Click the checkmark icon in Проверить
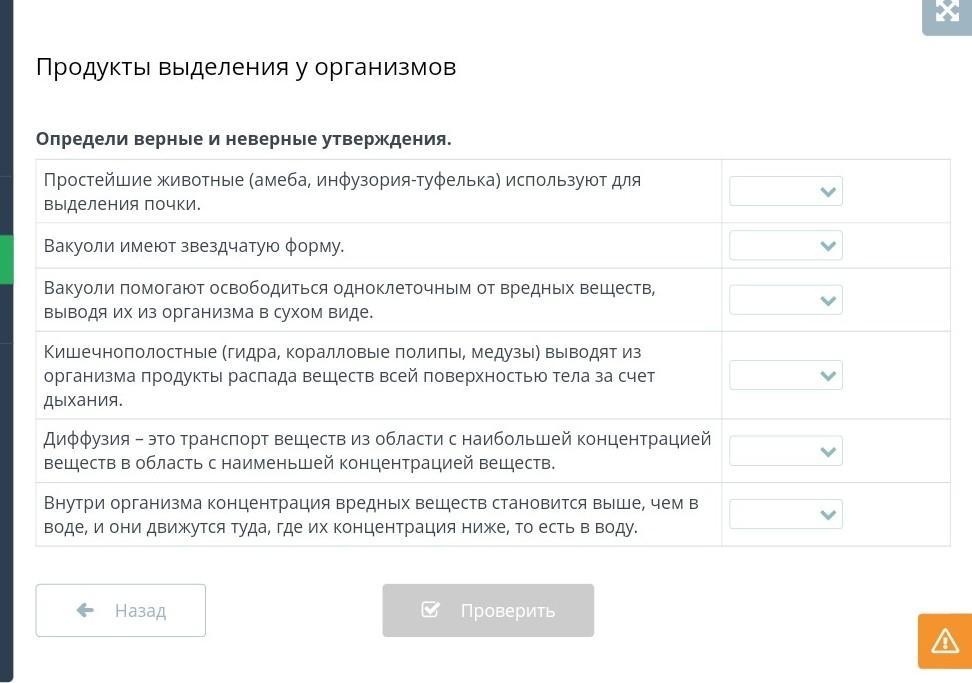Screen dimensions: 972x683 (x=431, y=610)
